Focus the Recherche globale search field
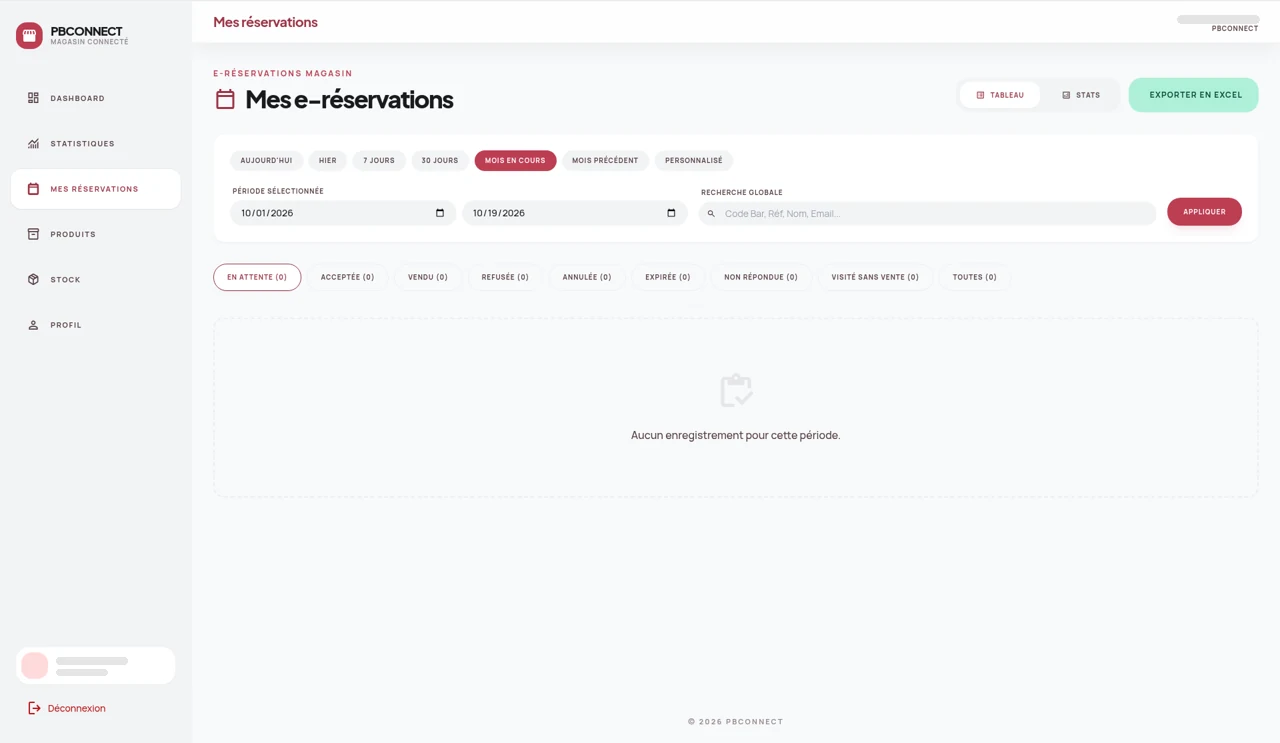 [927, 213]
